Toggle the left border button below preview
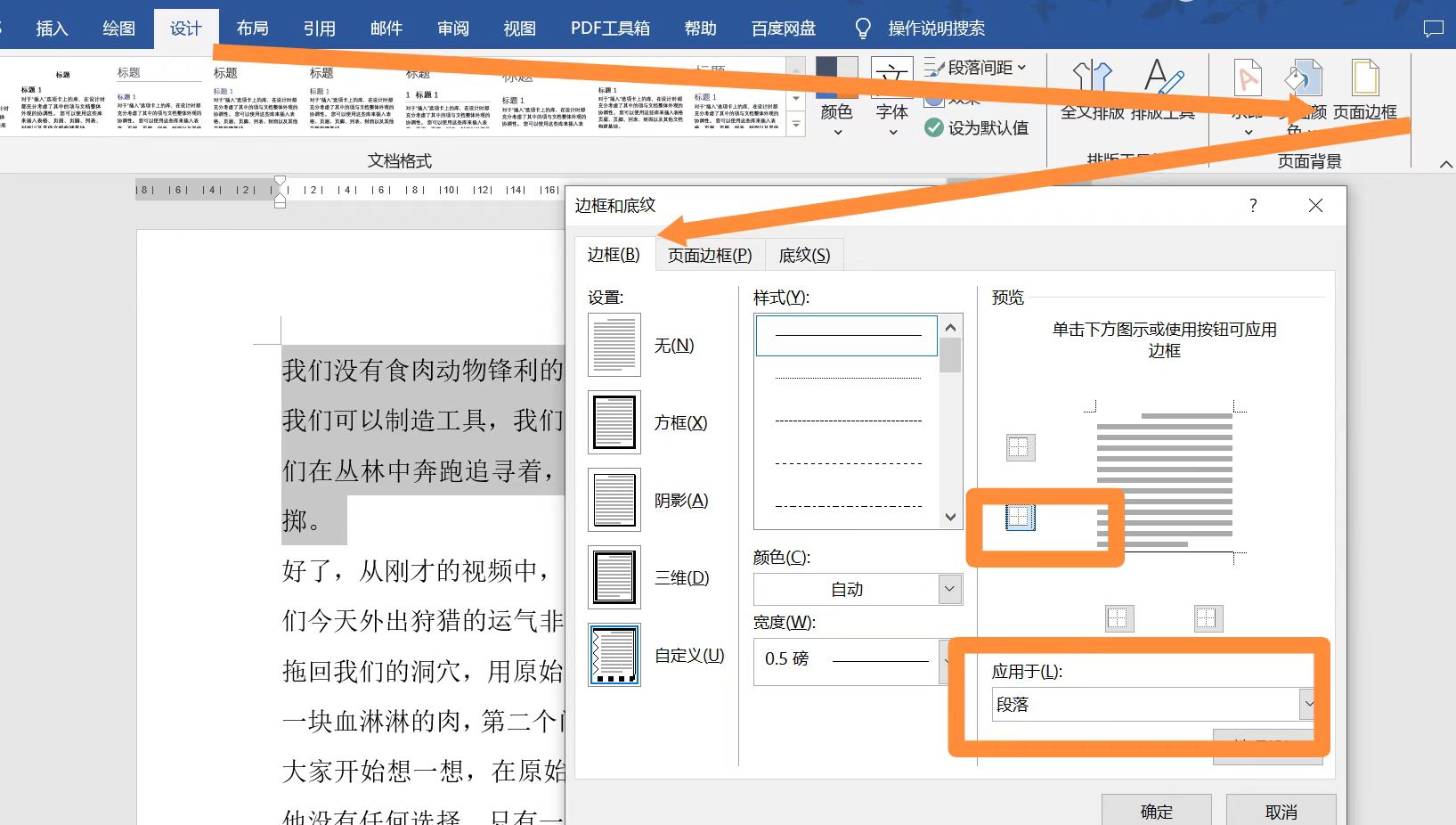The image size is (1456, 825). tap(1118, 618)
